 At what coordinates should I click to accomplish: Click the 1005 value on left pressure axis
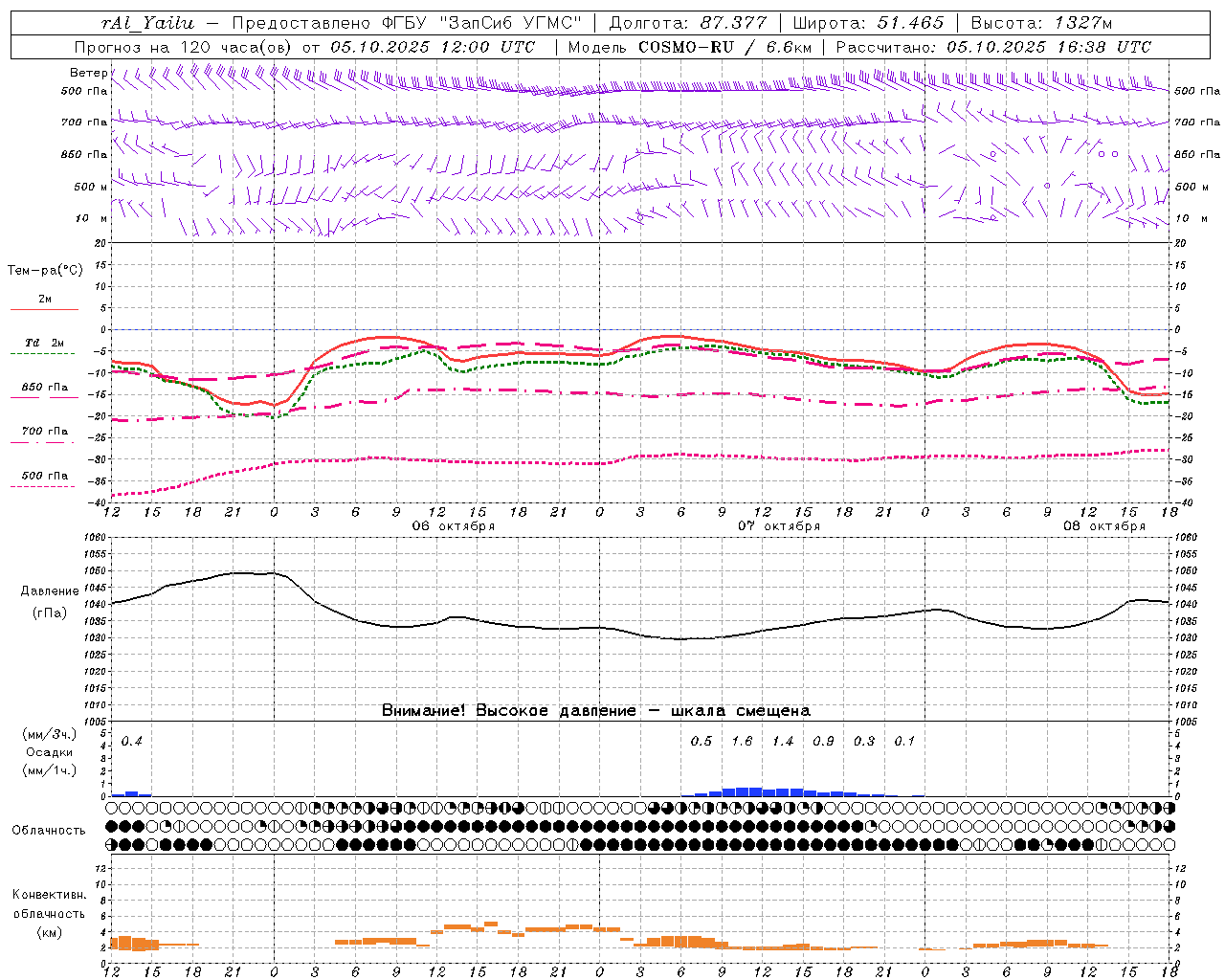click(x=96, y=722)
